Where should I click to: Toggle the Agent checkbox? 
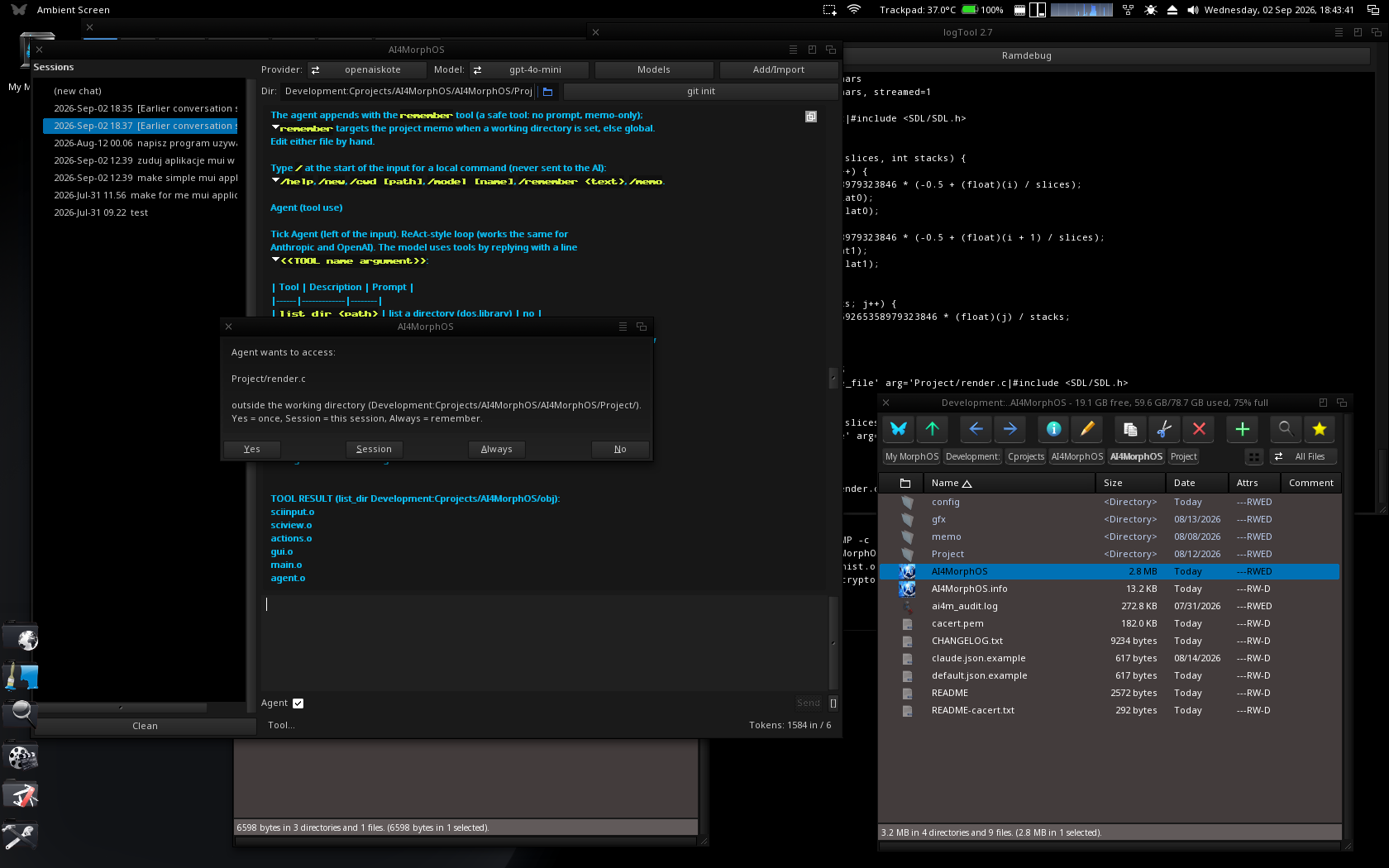(x=298, y=703)
